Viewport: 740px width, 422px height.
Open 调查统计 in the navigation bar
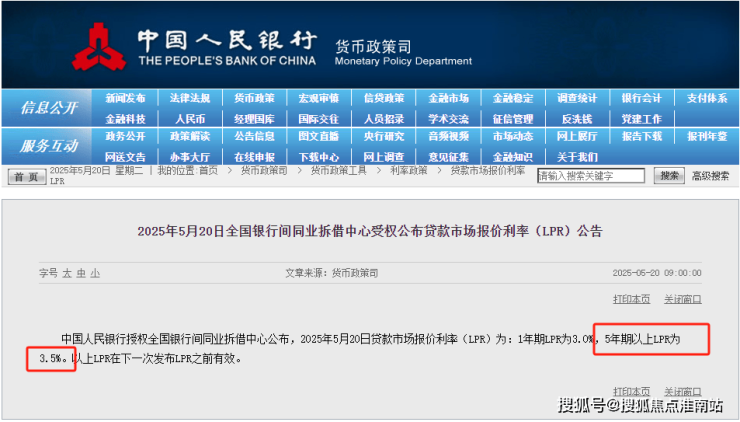(x=577, y=98)
